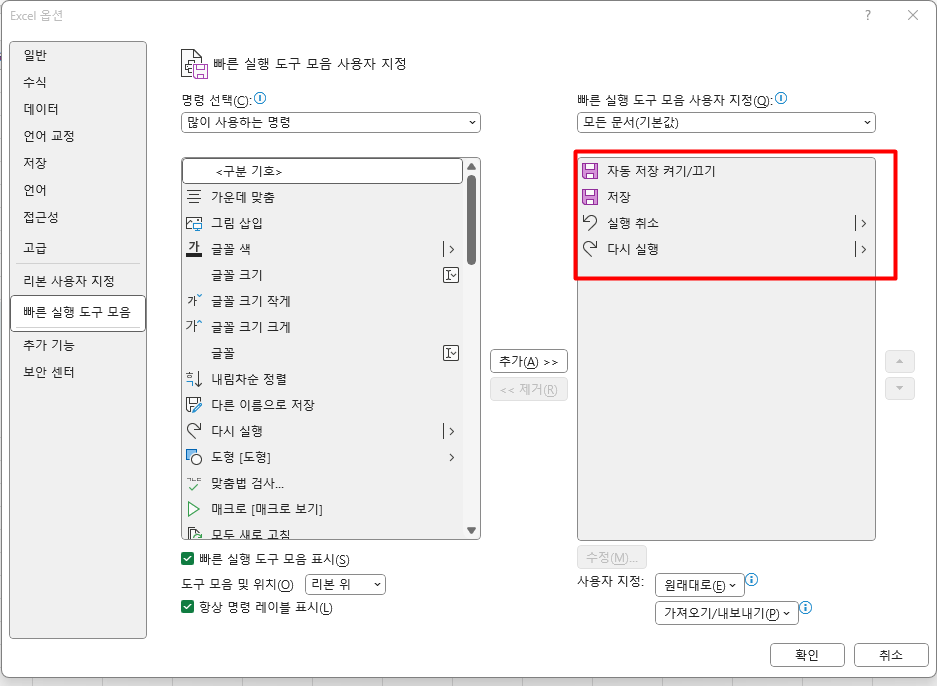Click the 저장 icon in toolbar list

590,197
